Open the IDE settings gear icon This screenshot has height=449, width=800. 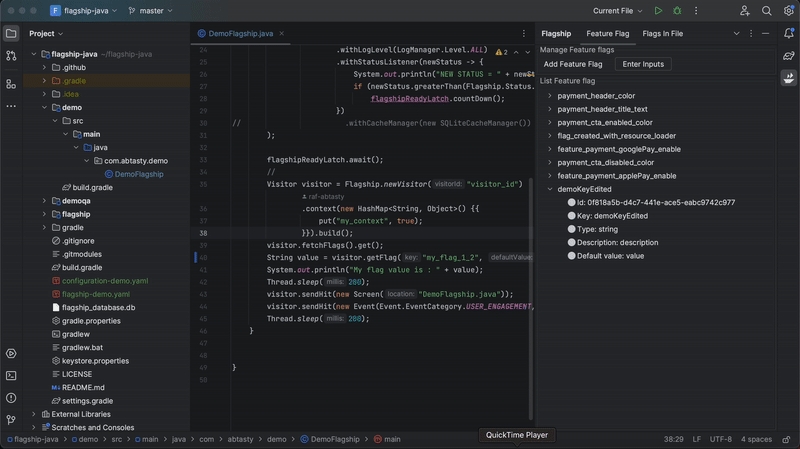[787, 10]
